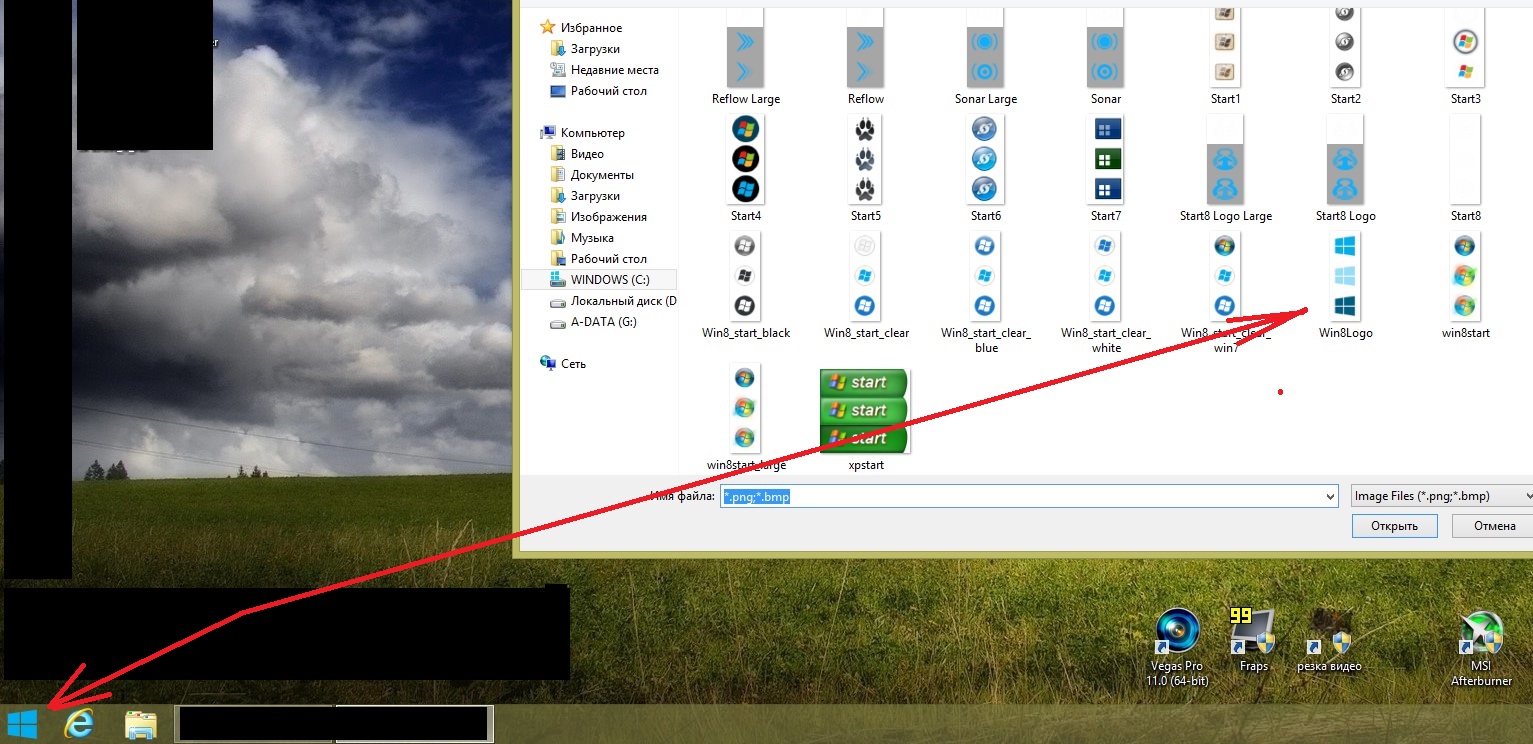Select the Локальный диск drive
Screen dimensions: 1533x744
click(x=613, y=301)
